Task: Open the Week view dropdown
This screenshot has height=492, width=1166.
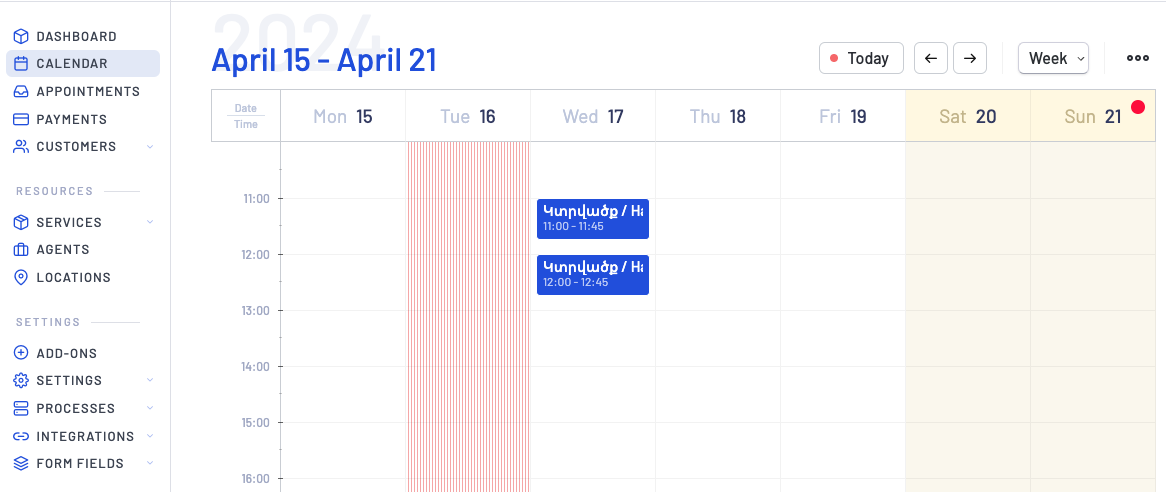Action: click(1053, 58)
